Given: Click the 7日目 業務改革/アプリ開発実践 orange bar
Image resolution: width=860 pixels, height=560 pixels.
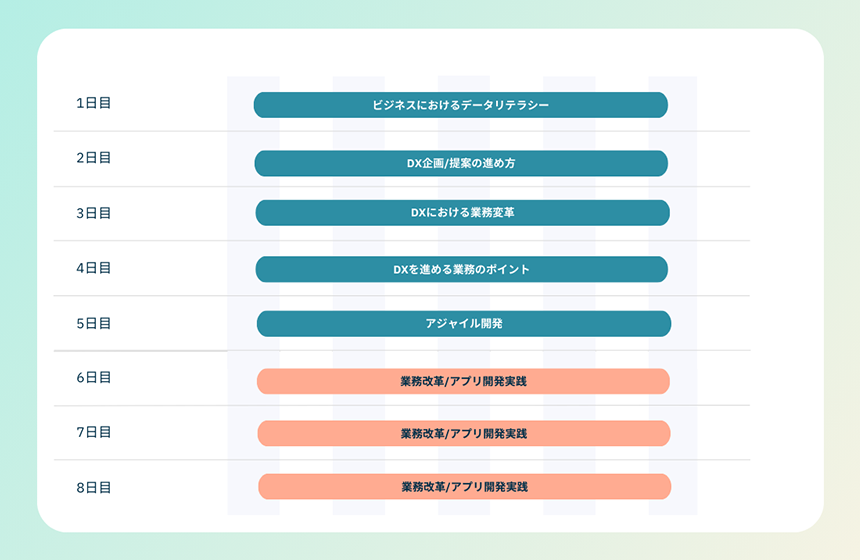Looking at the screenshot, I should click(463, 433).
